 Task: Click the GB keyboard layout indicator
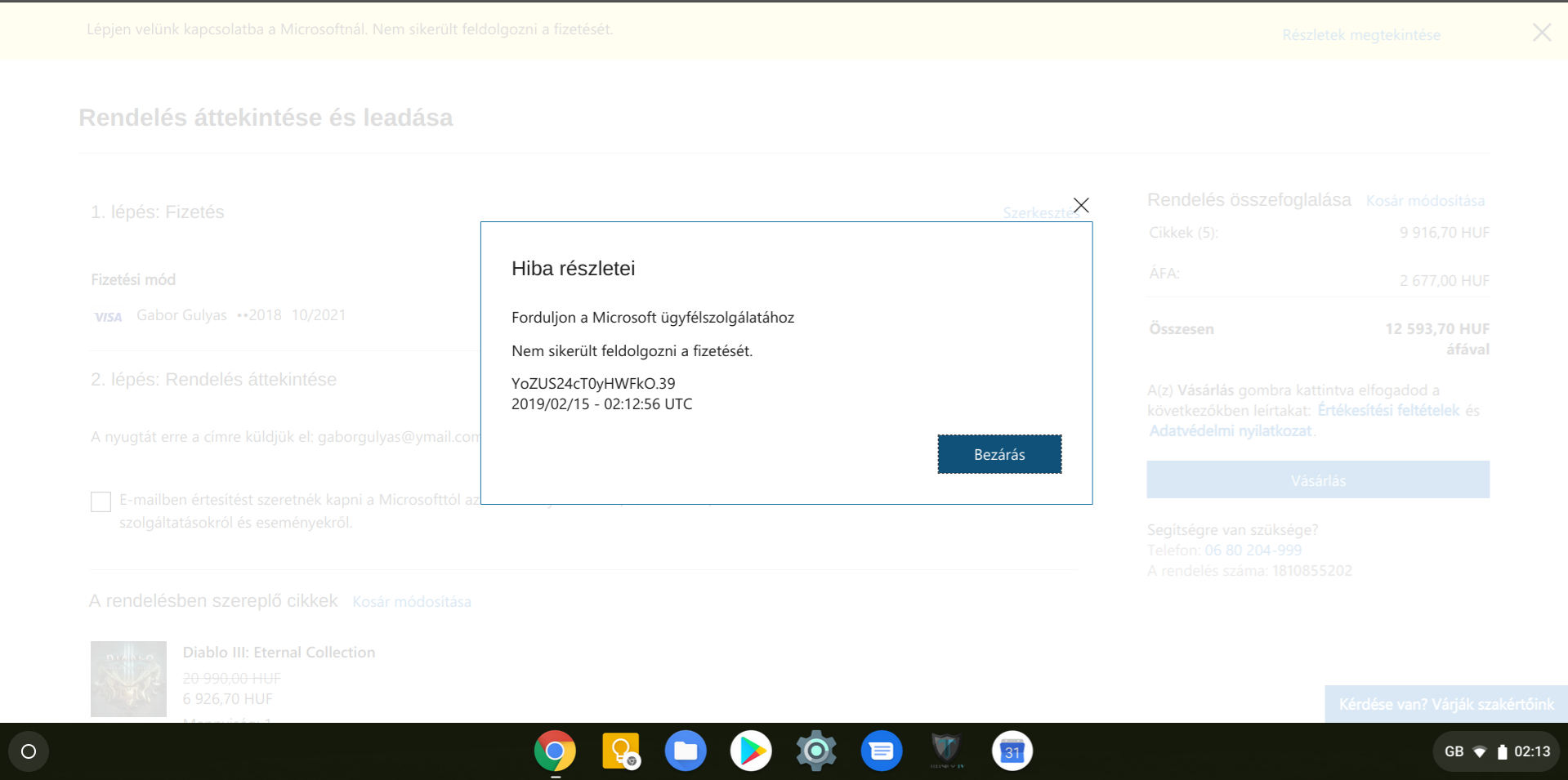click(1454, 751)
